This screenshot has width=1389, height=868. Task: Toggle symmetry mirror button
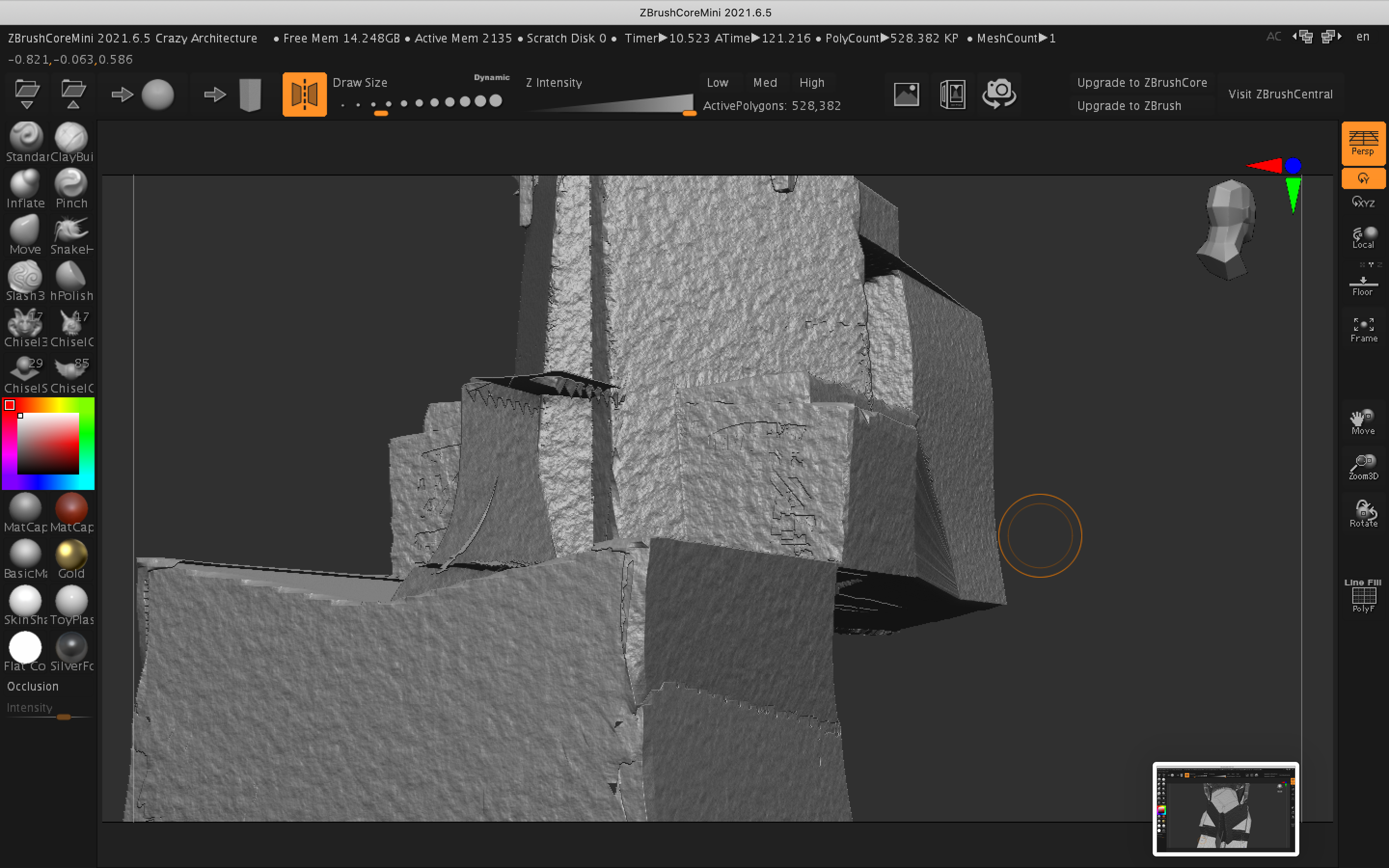[305, 94]
